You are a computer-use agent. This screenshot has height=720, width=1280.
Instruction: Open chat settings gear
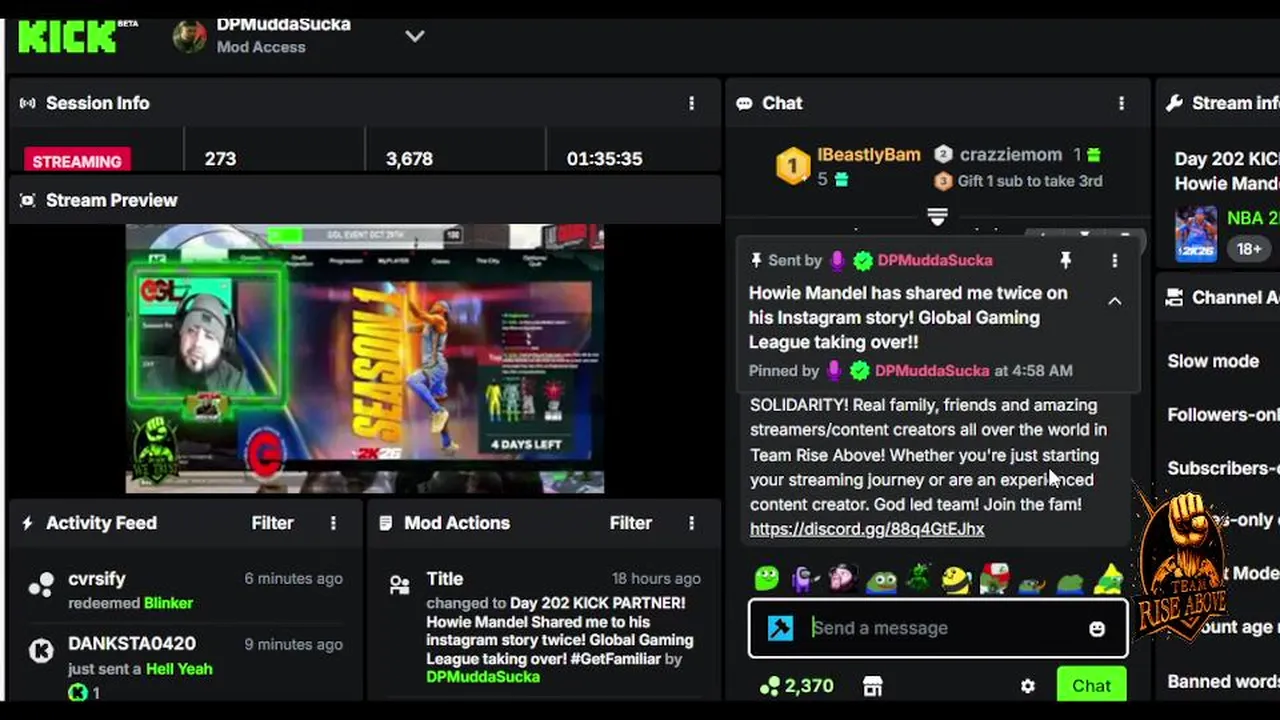tap(1028, 686)
